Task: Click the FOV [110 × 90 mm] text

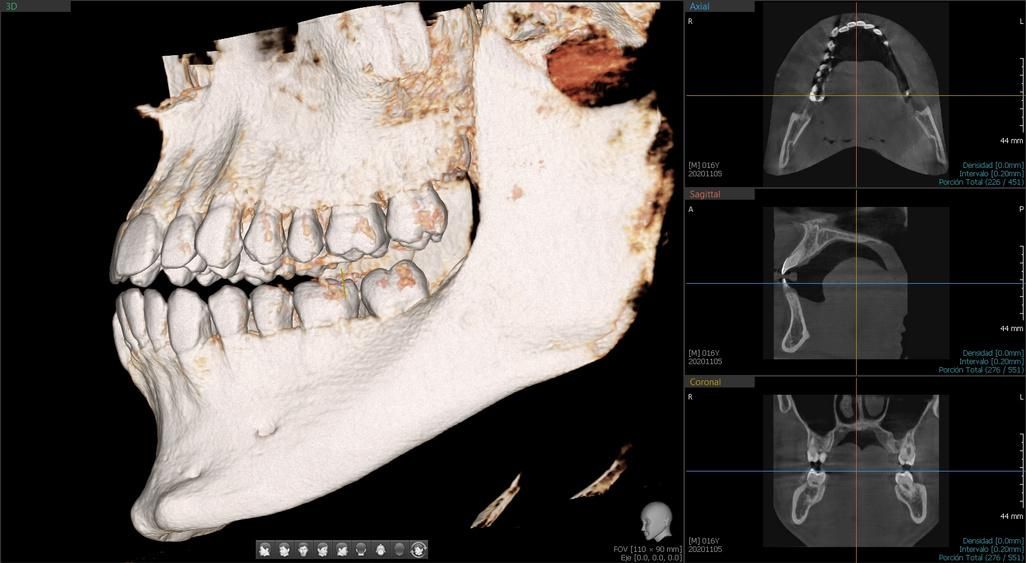Action: (647, 549)
